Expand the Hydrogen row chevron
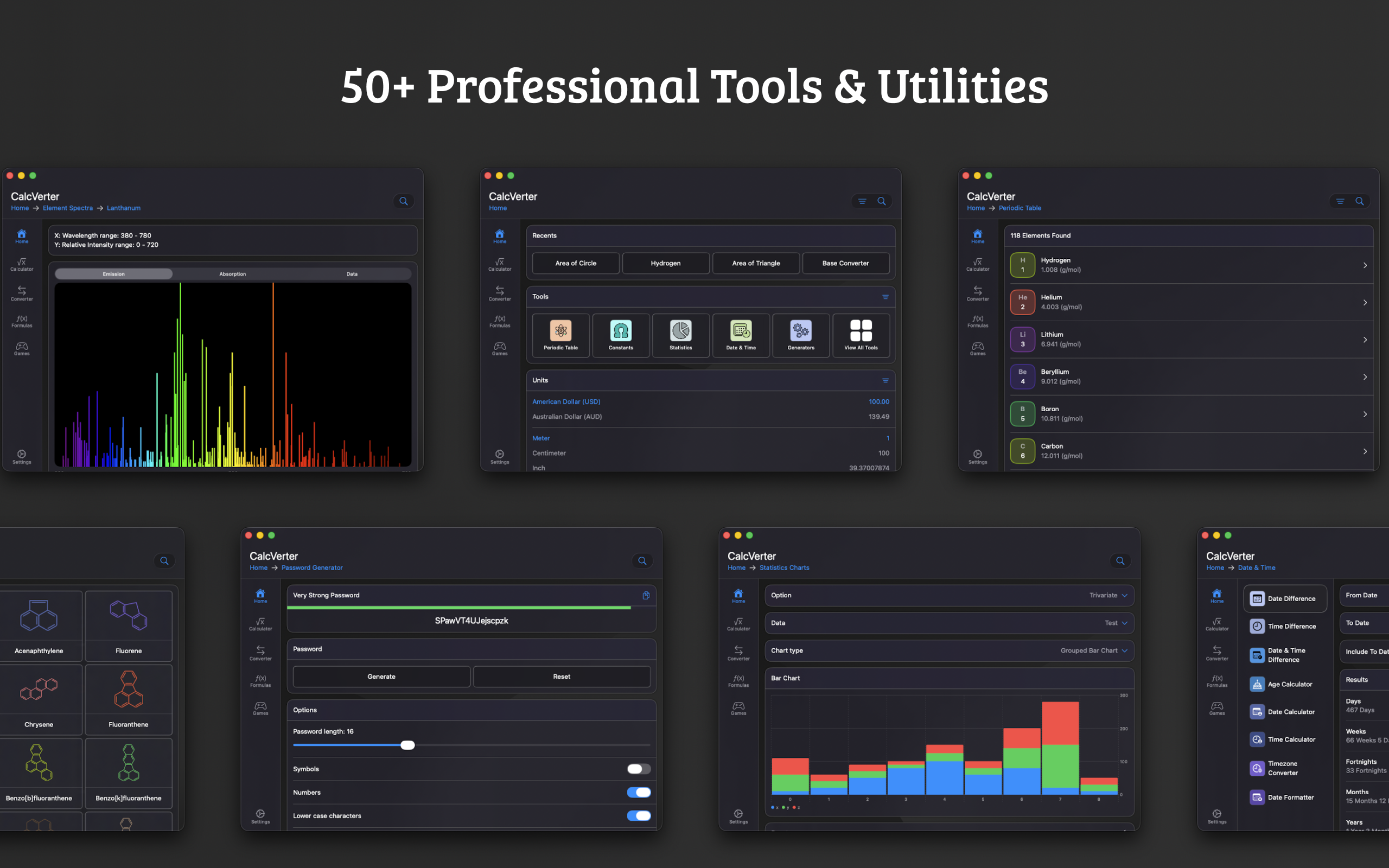 (1365, 265)
